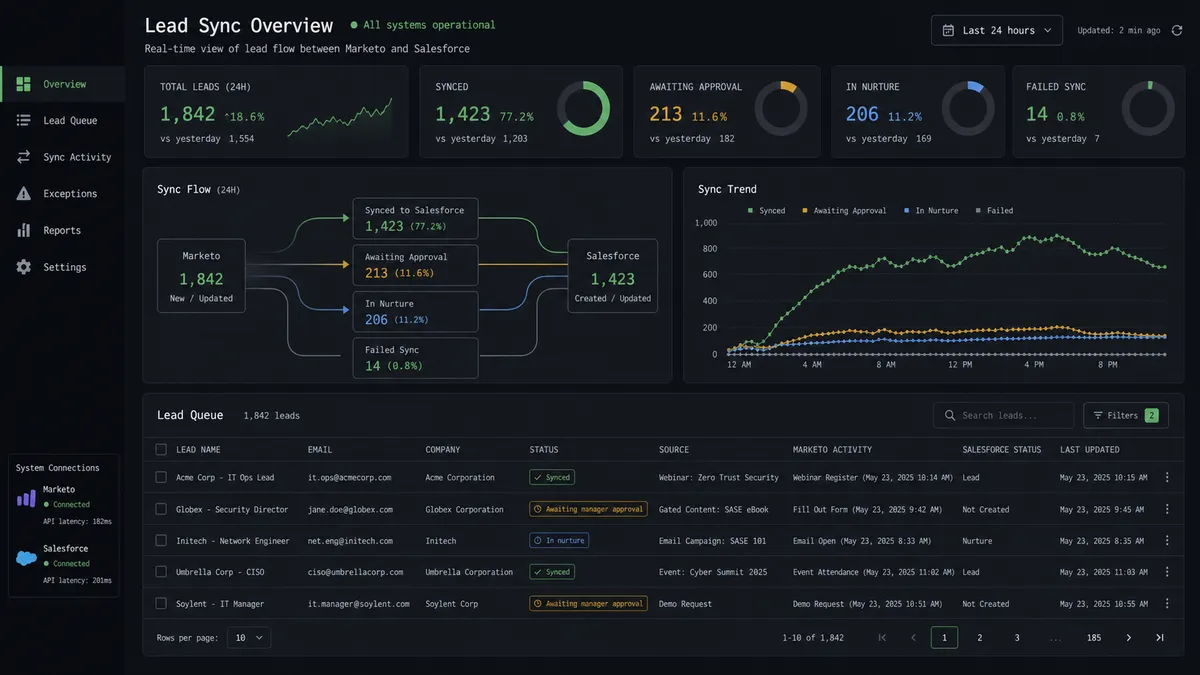Go to Lead Queue in sidebar

(62, 120)
